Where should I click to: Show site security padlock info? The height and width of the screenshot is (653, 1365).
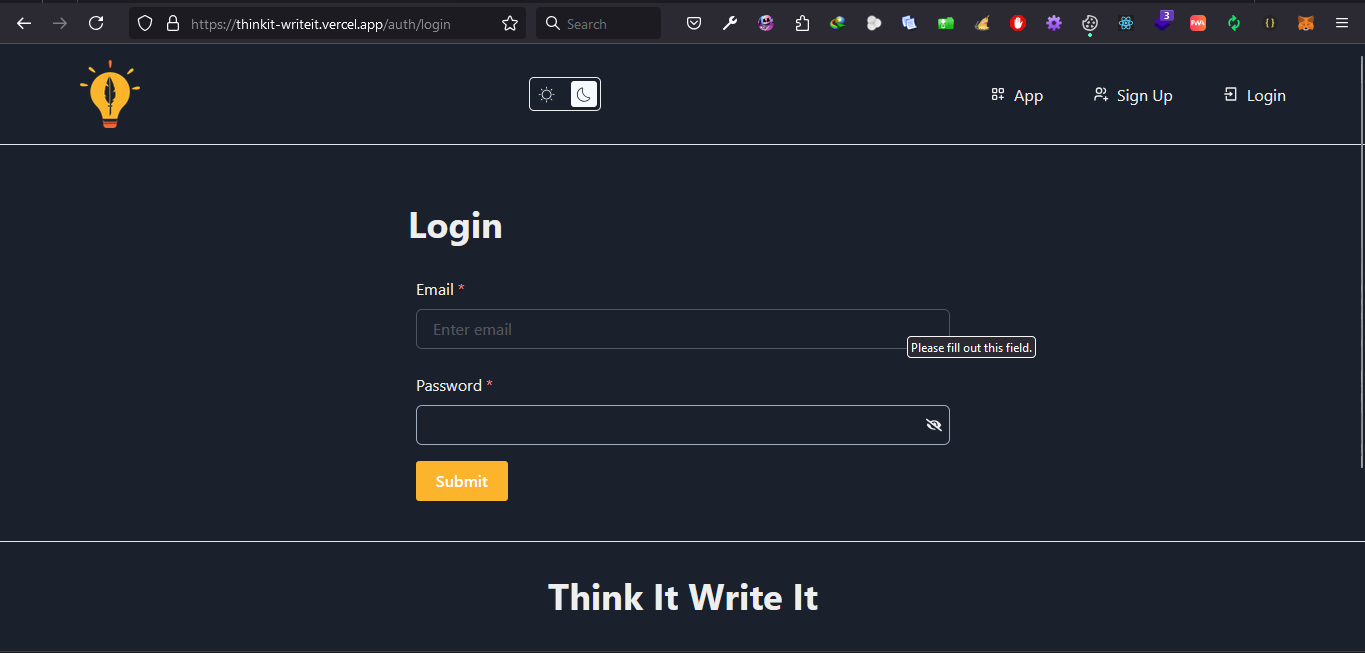coord(173,23)
